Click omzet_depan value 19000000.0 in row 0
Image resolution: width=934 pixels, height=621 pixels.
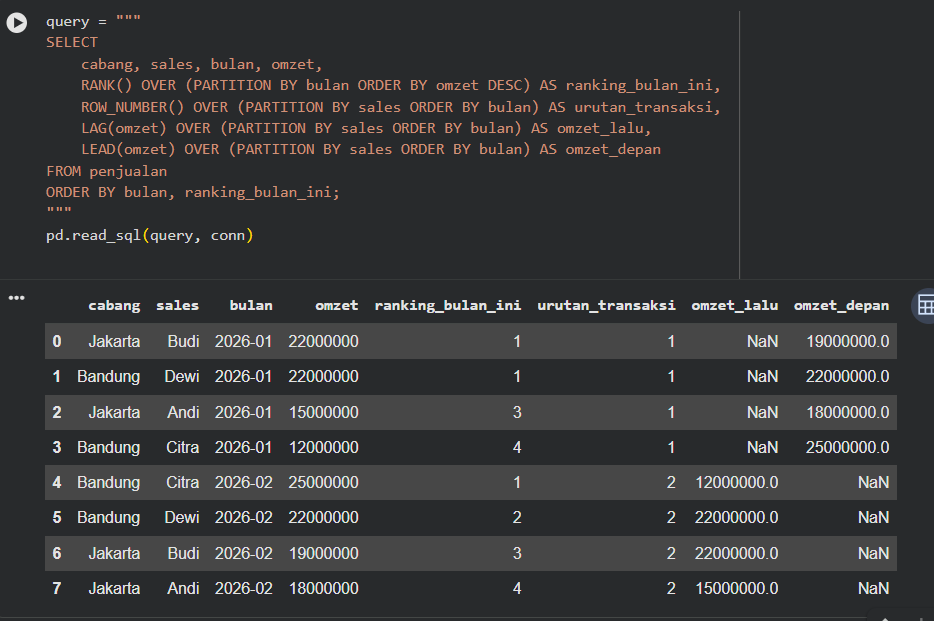coord(848,341)
